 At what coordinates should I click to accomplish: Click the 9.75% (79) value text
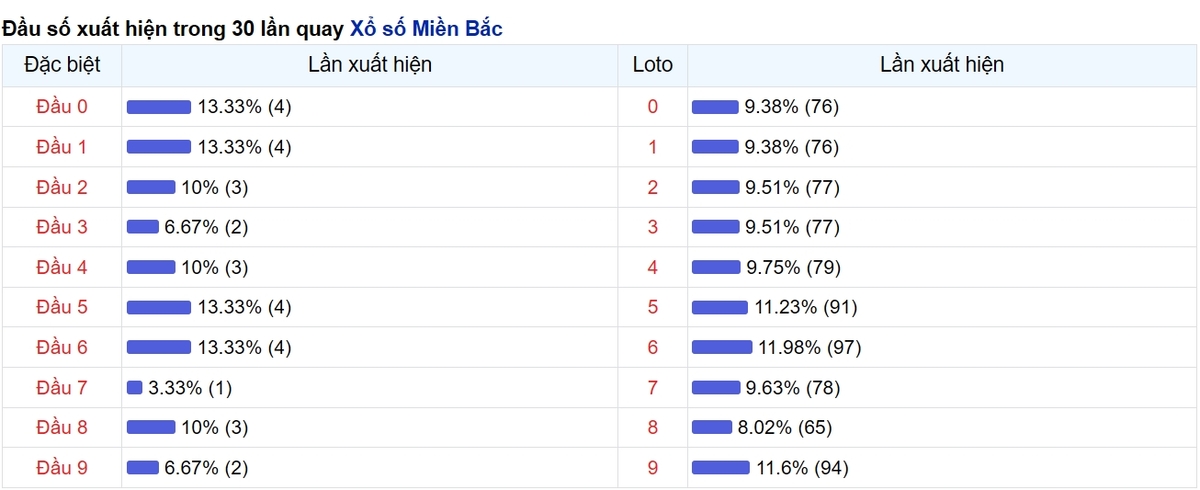click(x=794, y=267)
